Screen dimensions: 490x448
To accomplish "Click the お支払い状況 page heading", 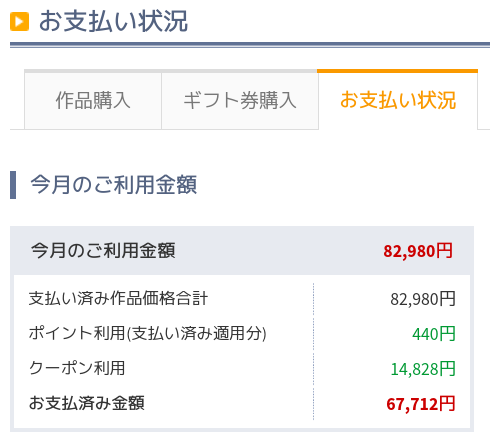I will tap(113, 21).
